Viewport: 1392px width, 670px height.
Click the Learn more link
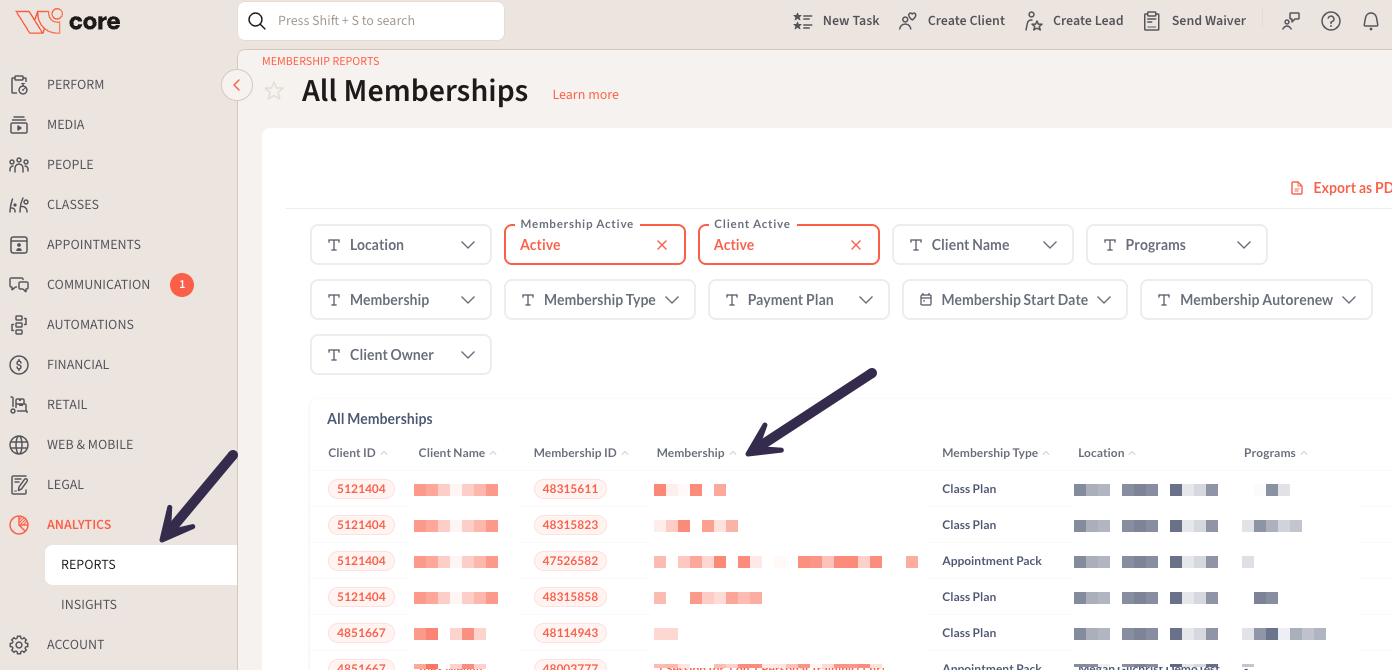[x=585, y=95]
